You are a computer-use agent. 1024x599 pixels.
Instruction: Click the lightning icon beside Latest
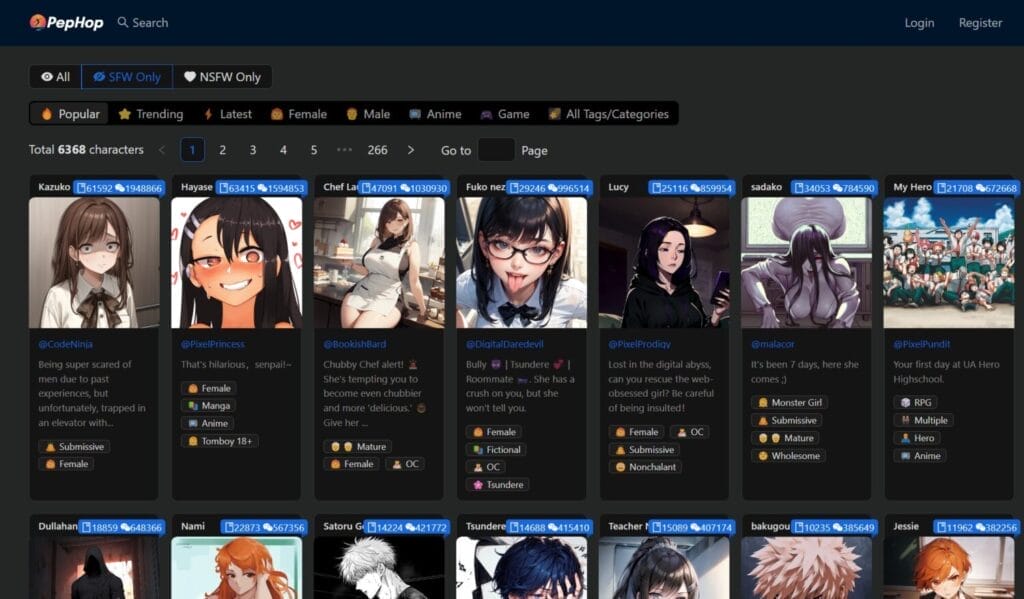208,114
